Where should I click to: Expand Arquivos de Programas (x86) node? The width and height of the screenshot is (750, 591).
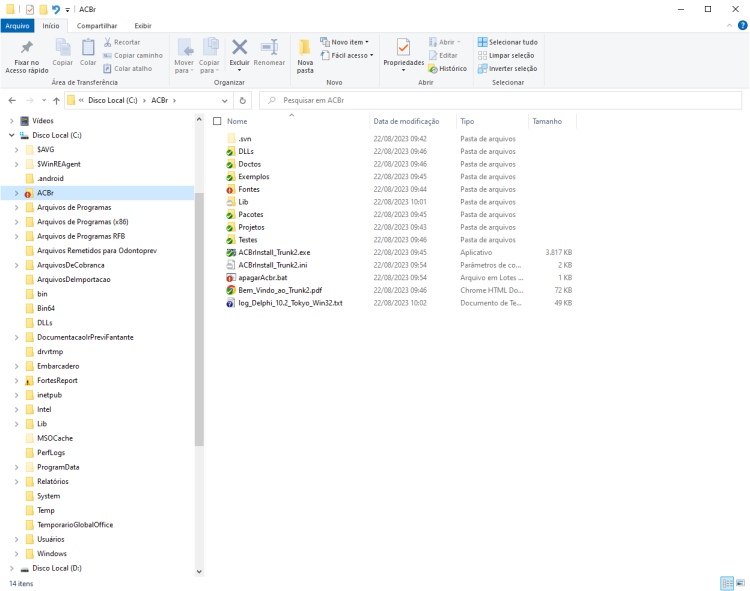(17, 222)
